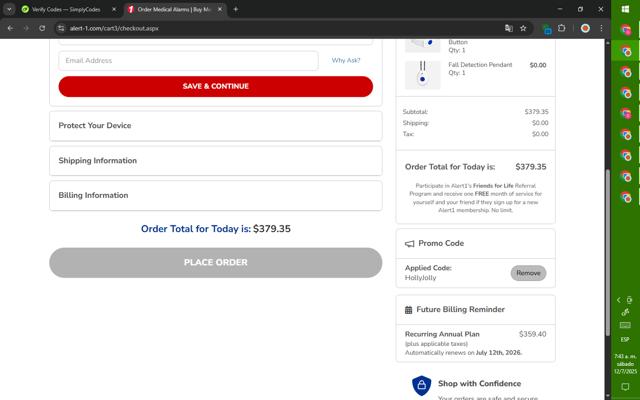Click the Shop with Confidence shield icon
Viewport: 640px width, 400px height.
tap(422, 385)
